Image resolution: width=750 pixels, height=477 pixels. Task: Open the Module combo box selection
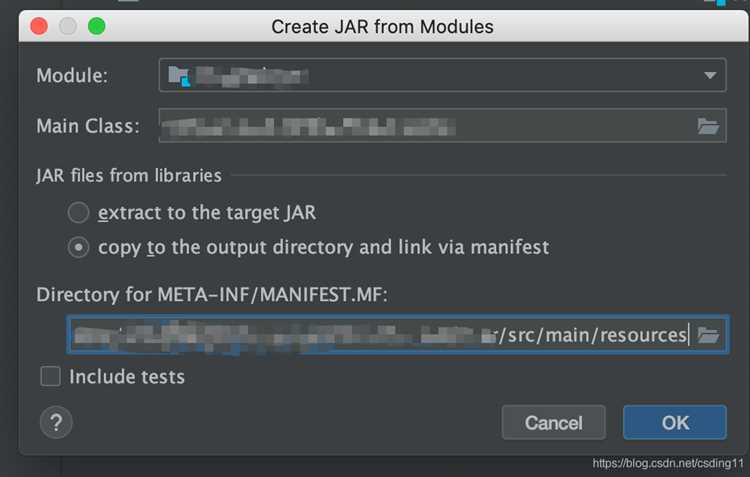pos(442,75)
